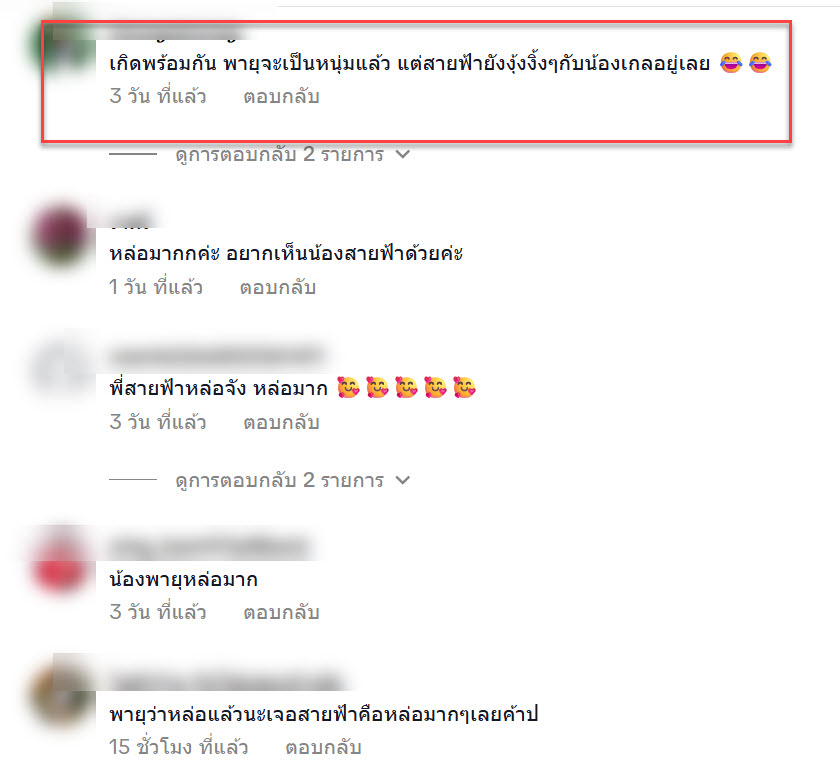Reply to the พี่สายฟ้าหล่อจัง comment
The width and height of the screenshot is (840, 779).
[281, 423]
